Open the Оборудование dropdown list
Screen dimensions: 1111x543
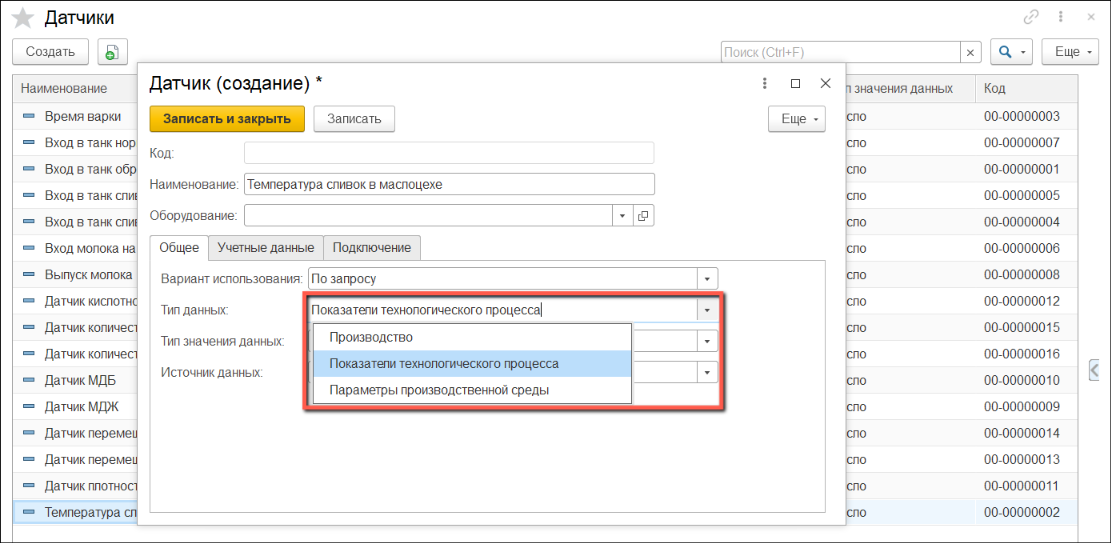621,215
